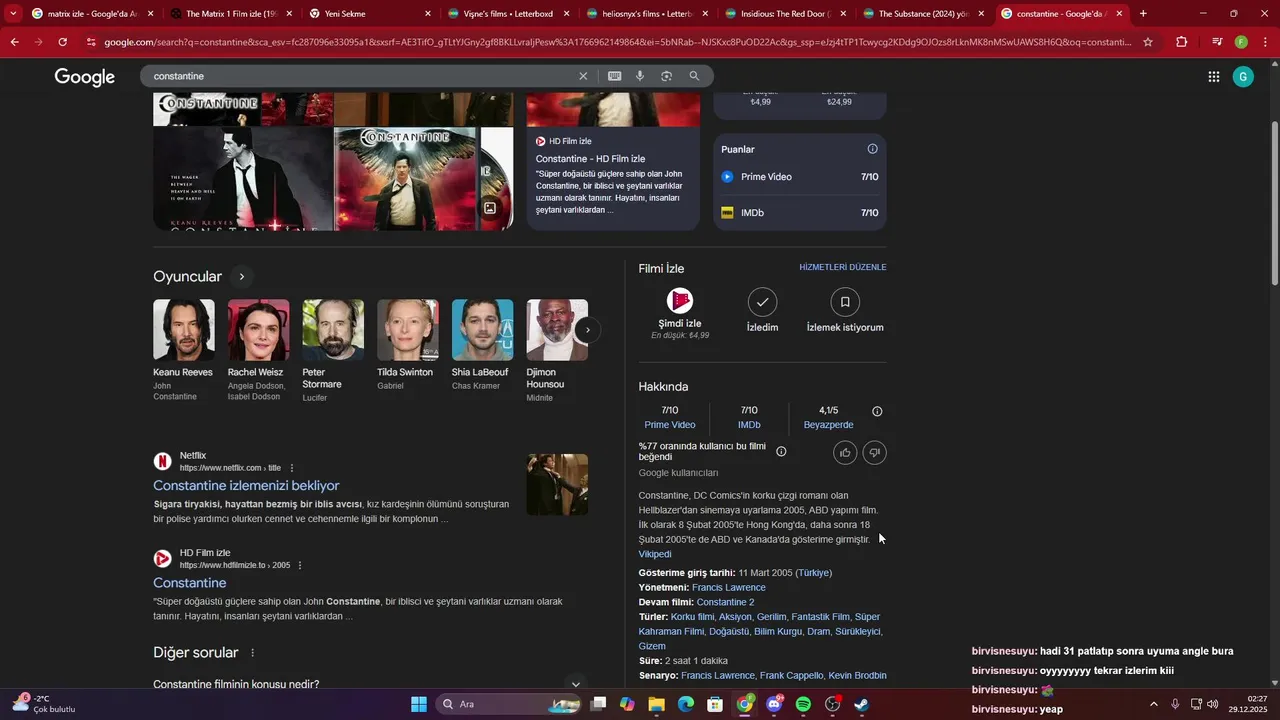Open the 'Korku filmi' genre link

[x=692, y=617]
